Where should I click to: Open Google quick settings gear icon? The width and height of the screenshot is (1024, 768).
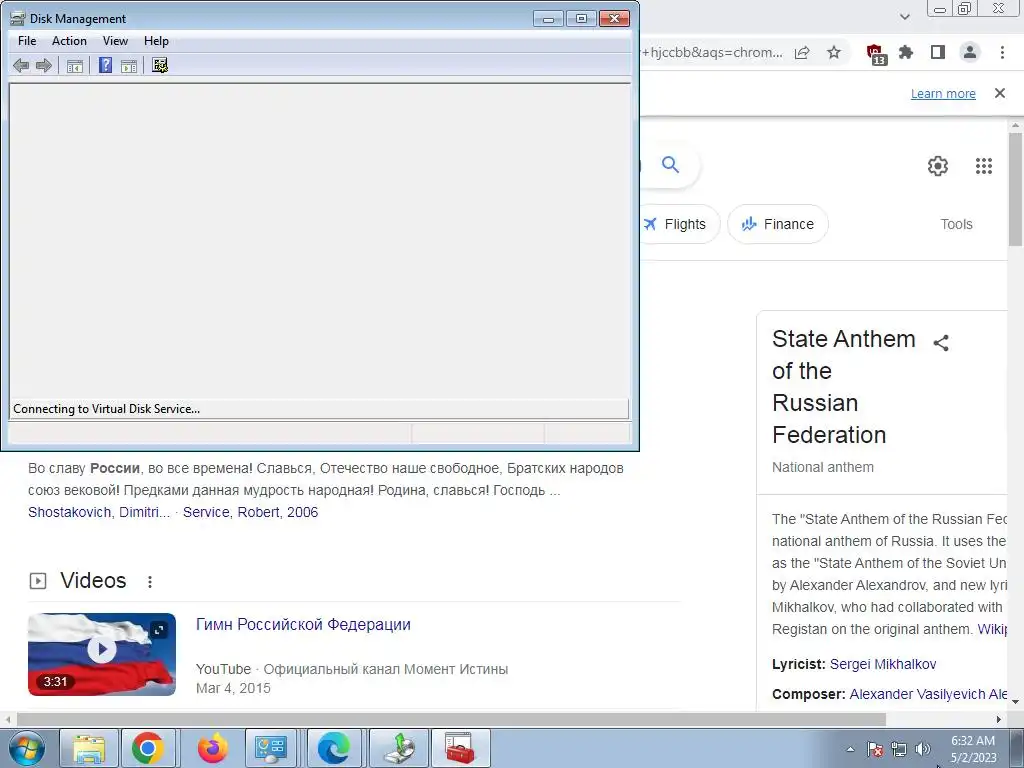tap(938, 166)
